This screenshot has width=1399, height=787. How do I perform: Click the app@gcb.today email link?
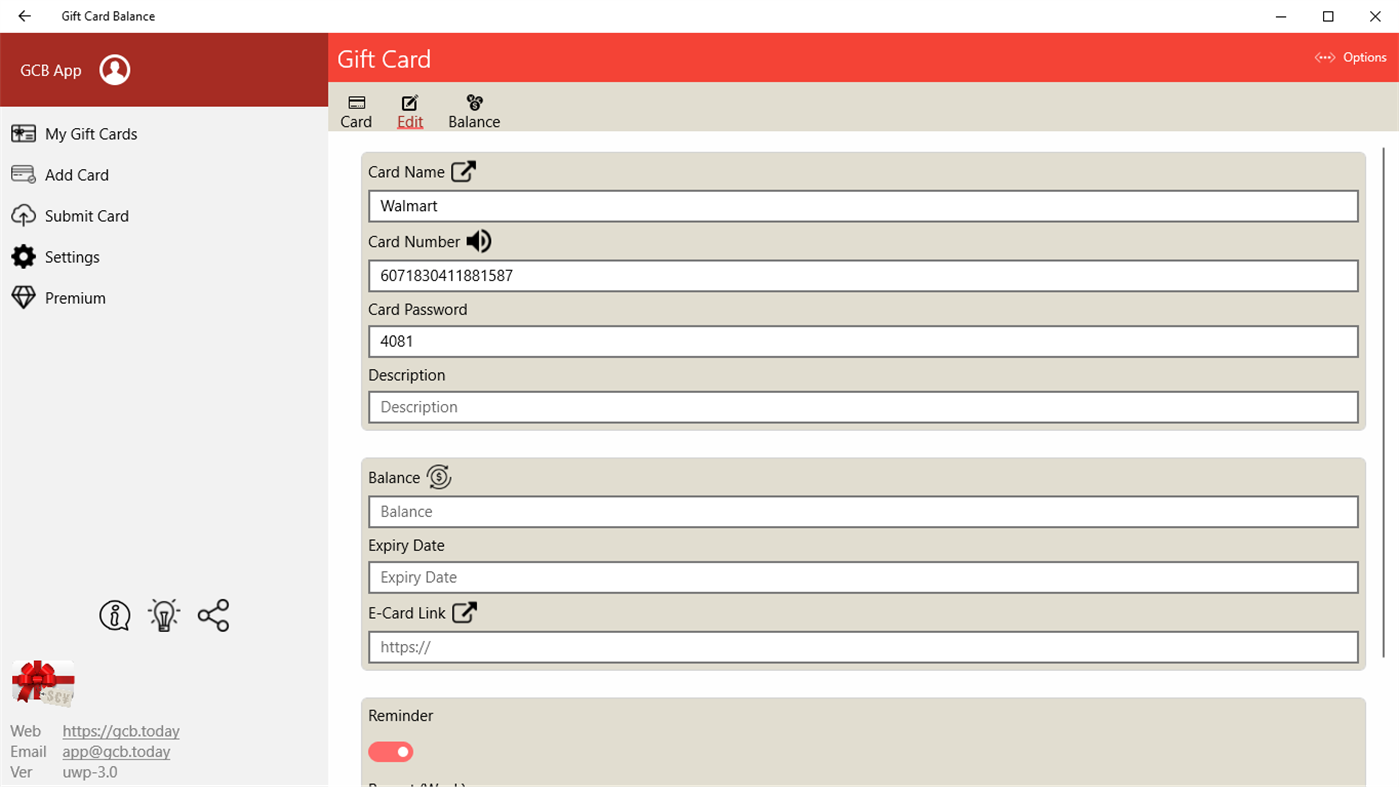pos(116,751)
